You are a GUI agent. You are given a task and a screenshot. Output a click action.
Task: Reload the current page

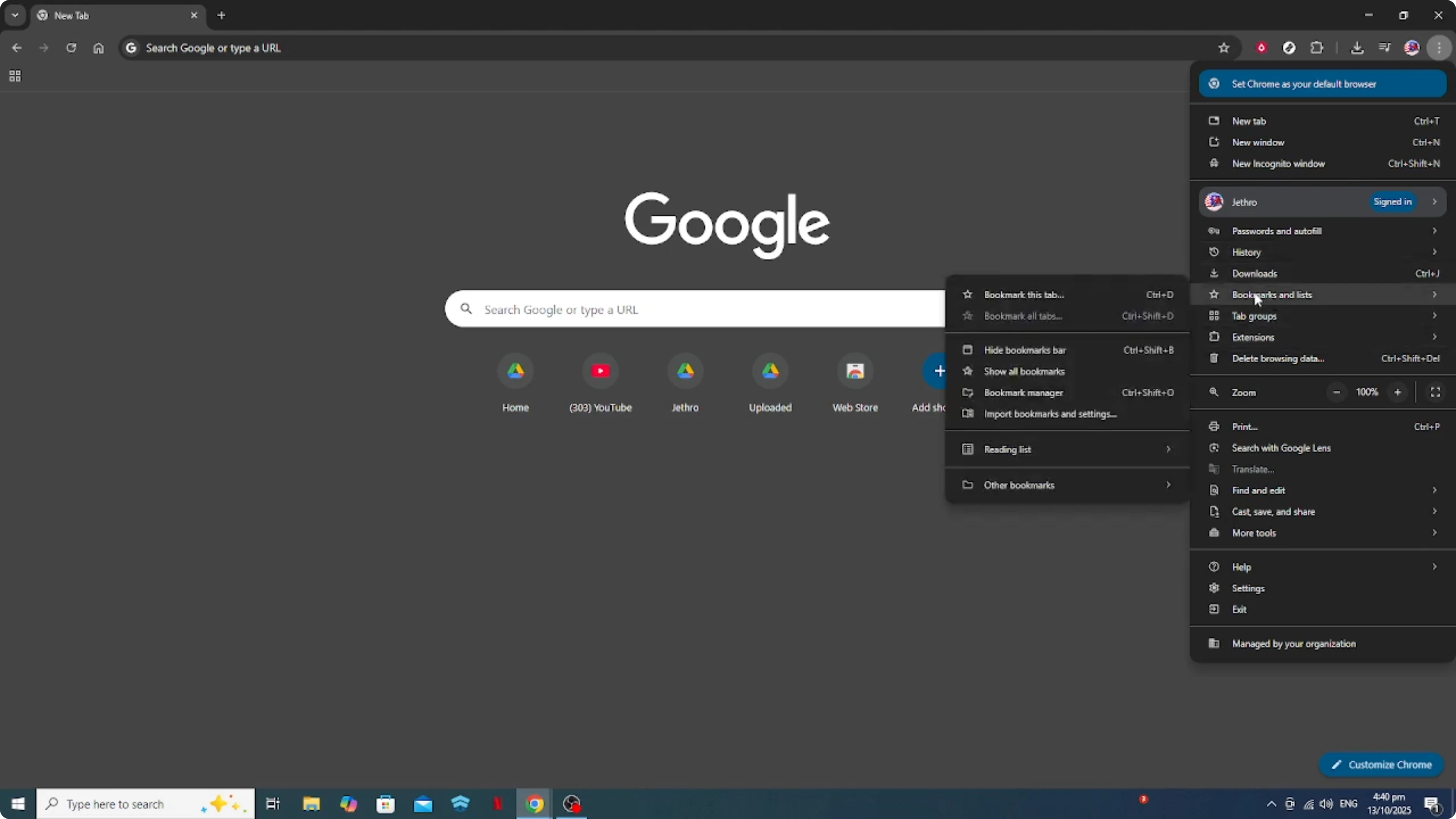point(71,48)
